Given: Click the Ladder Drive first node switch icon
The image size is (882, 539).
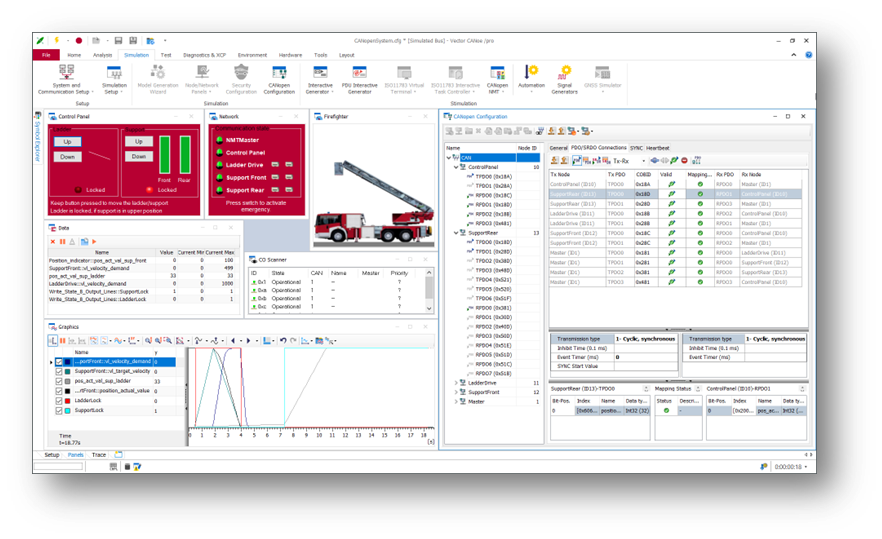Looking at the screenshot, I should [275, 165].
